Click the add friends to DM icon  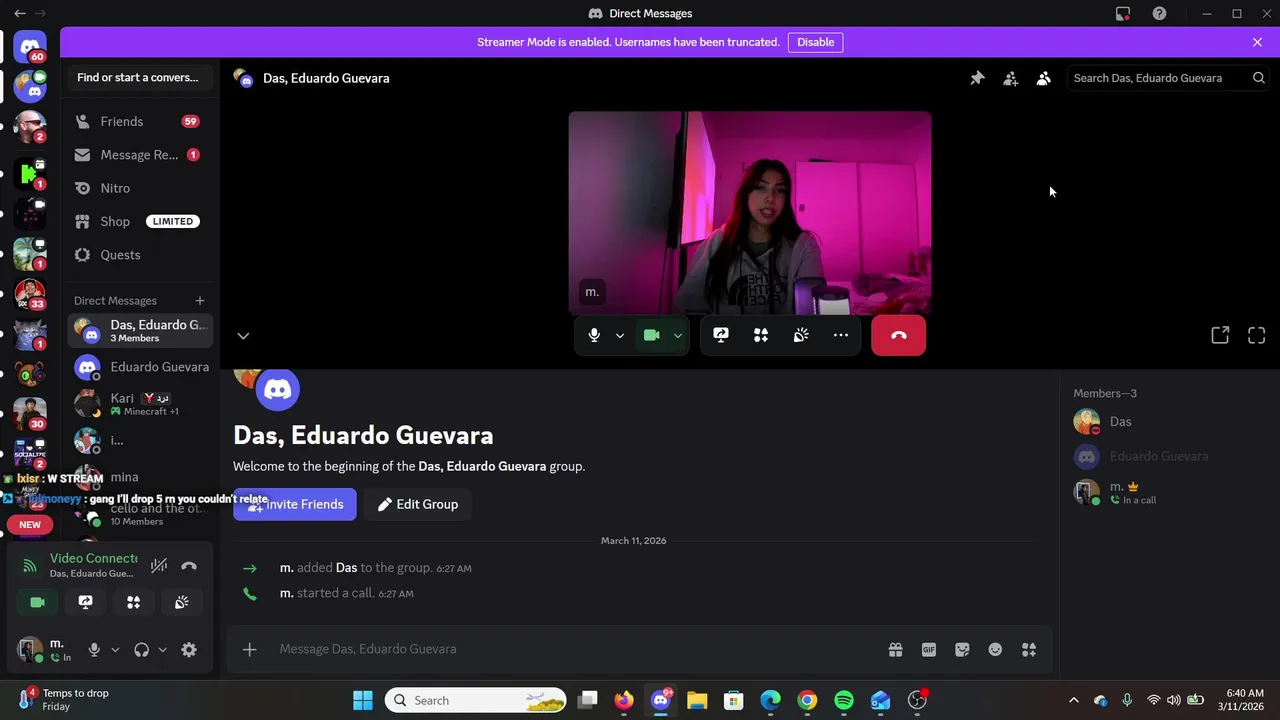(1010, 78)
